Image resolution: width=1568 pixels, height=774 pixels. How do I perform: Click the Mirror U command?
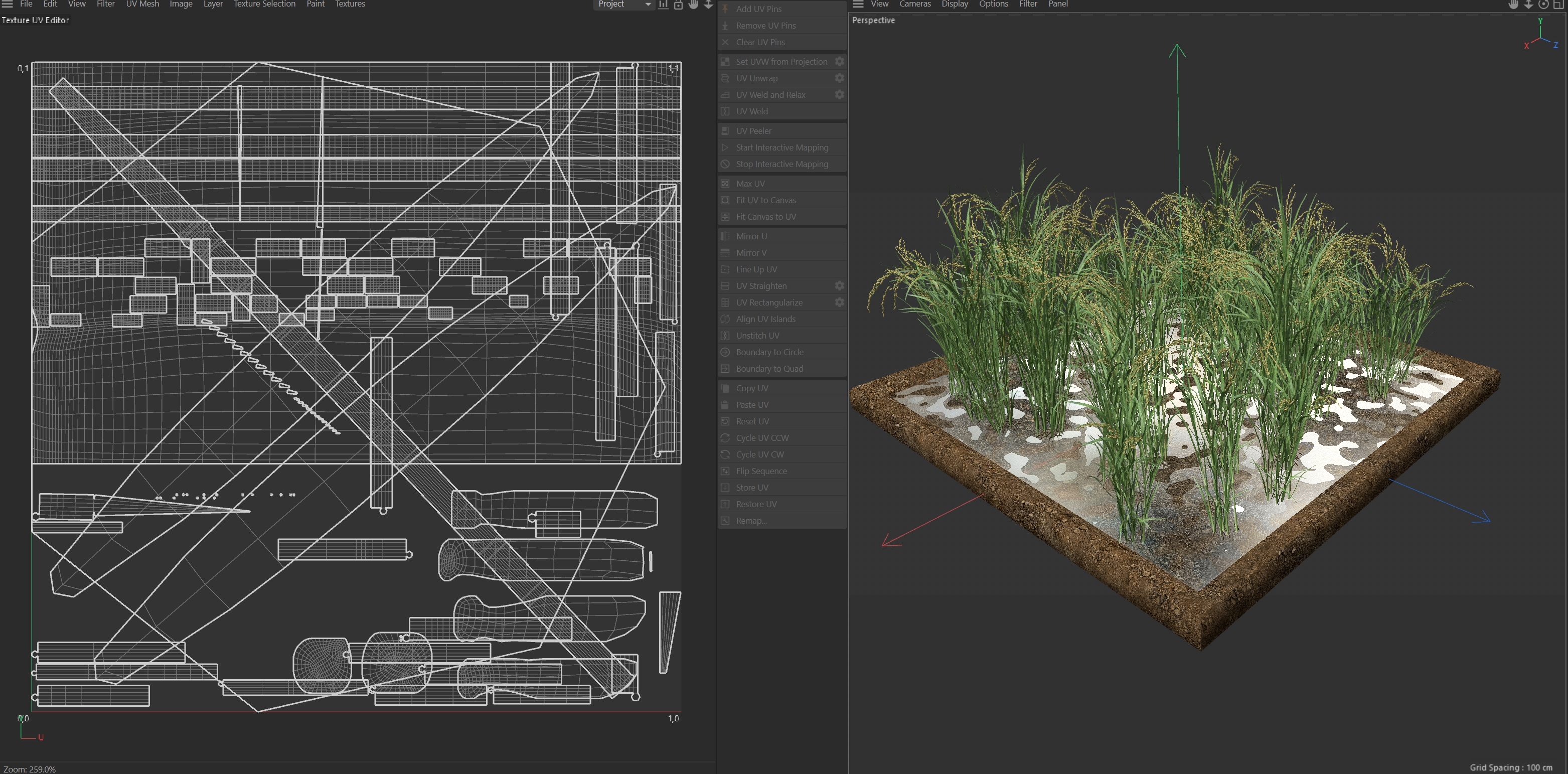751,236
